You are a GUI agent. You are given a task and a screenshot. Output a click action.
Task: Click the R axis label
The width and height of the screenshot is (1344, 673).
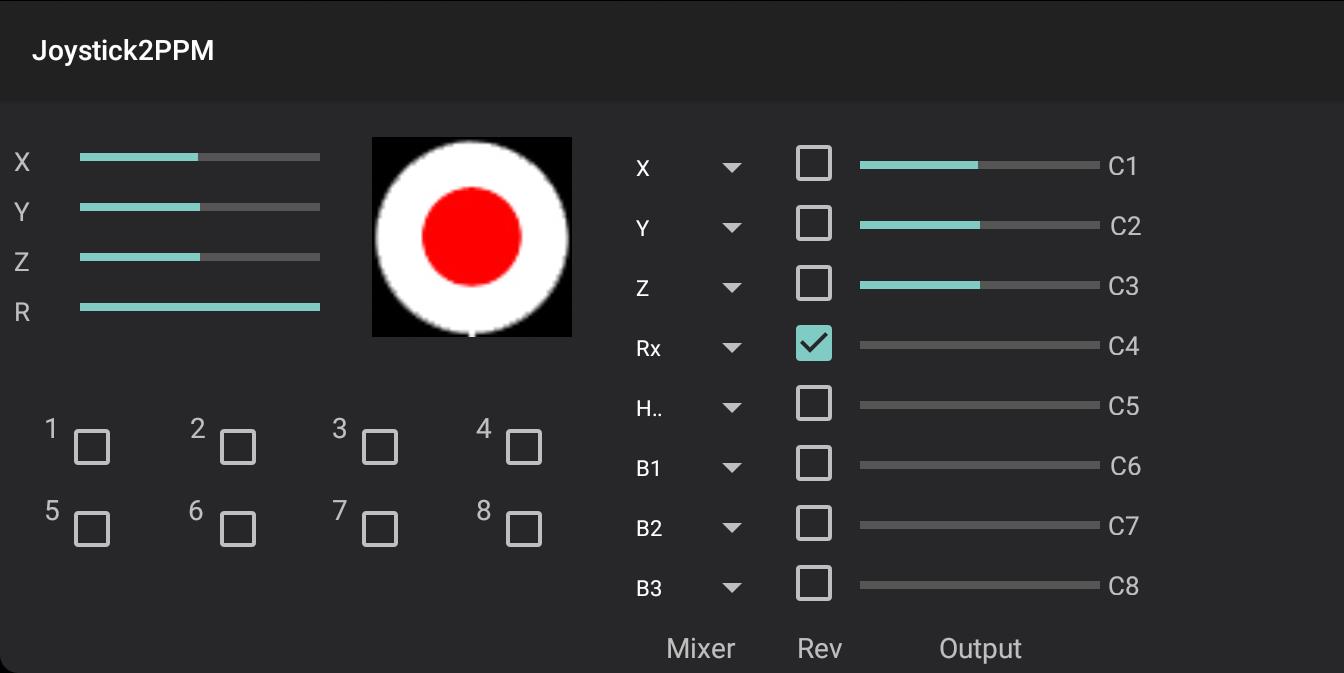point(22,313)
